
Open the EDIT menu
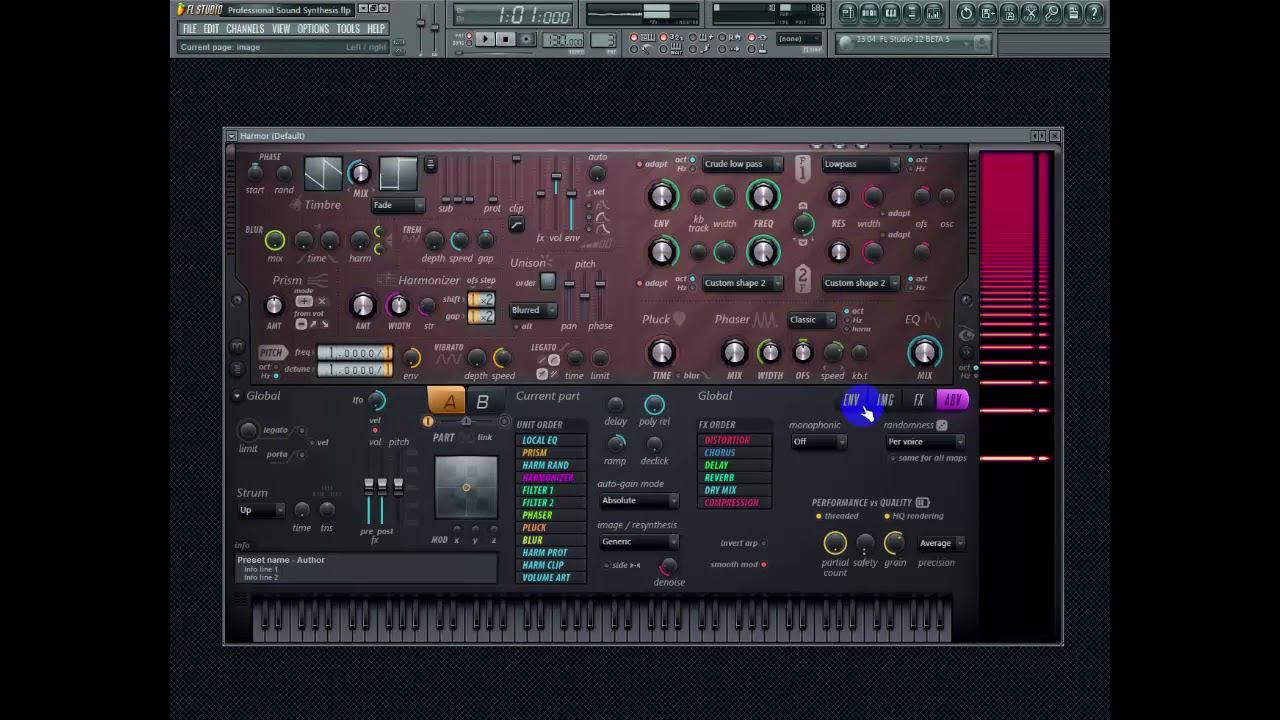coord(211,29)
